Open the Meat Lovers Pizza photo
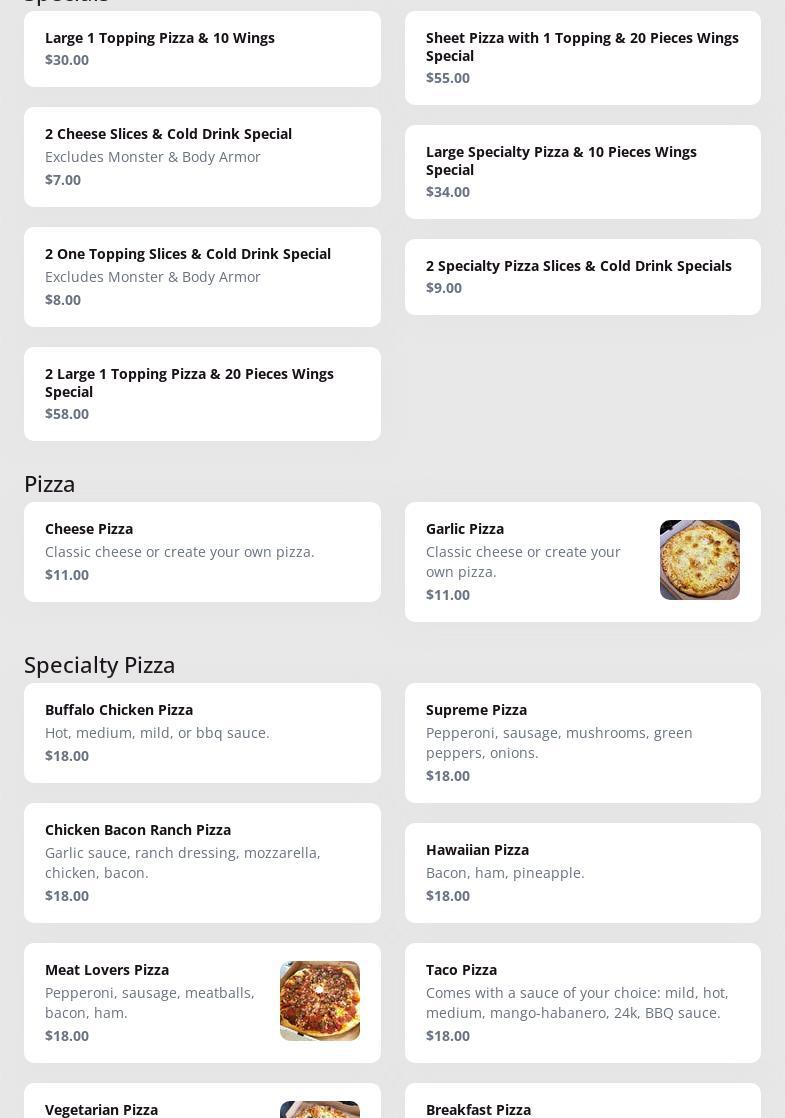785x1118 pixels. click(319, 1001)
